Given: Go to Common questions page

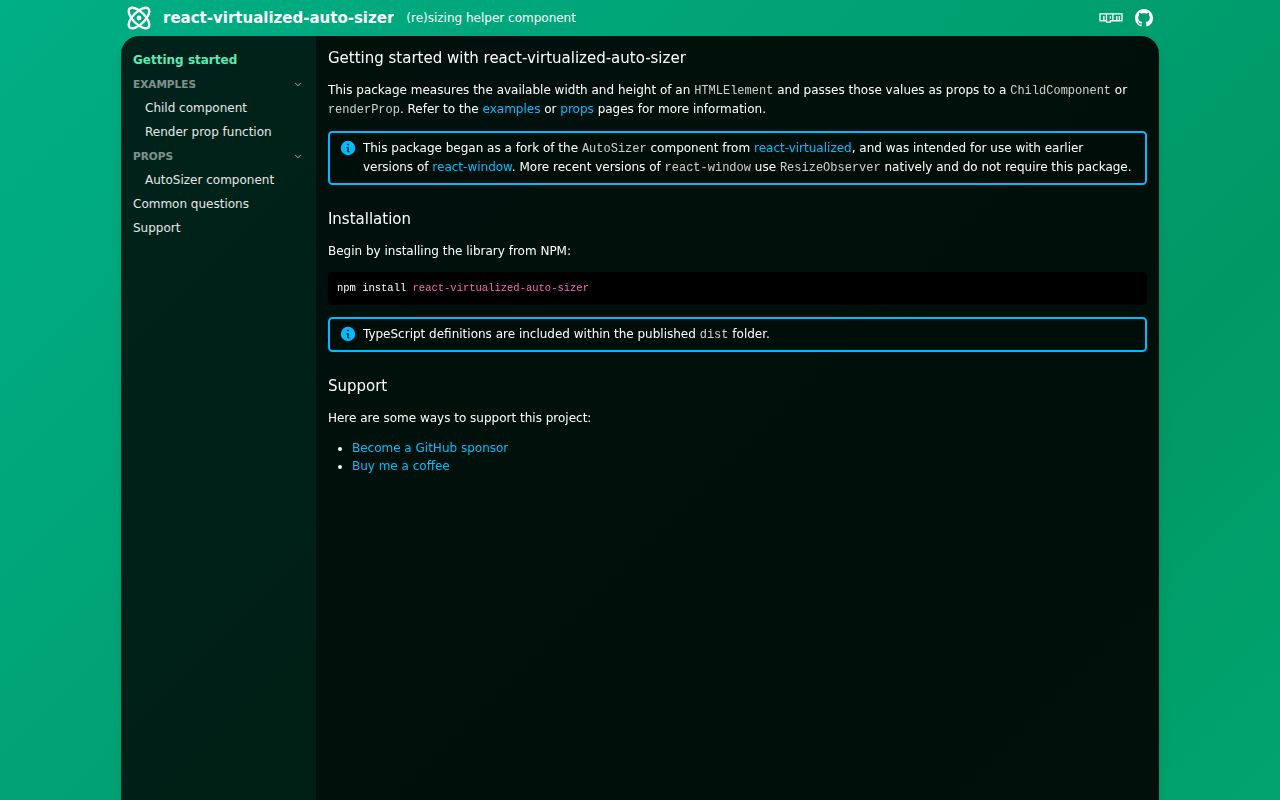Looking at the screenshot, I should (x=191, y=204).
